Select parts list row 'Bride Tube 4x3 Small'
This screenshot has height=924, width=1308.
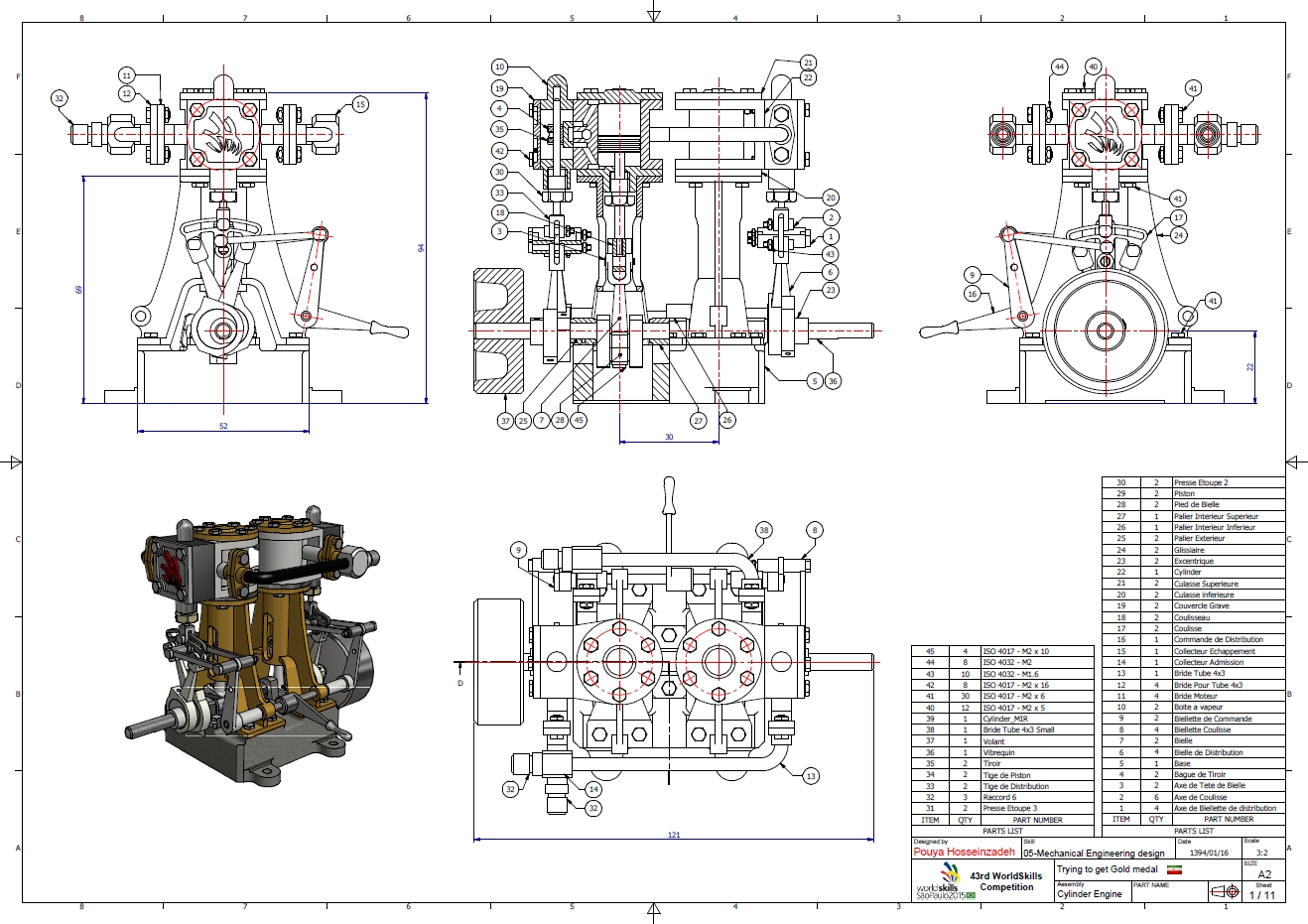(1002, 729)
